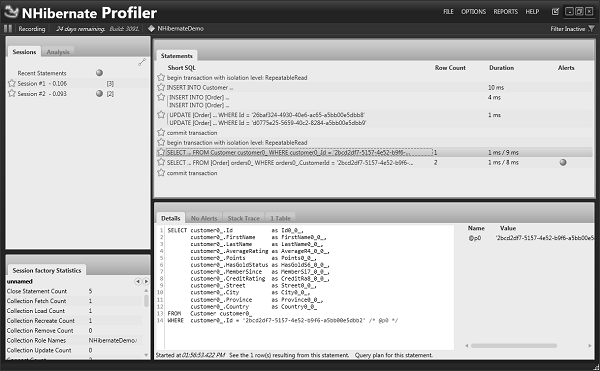Open the Options menu
The width and height of the screenshot is (600, 371).
473,11
